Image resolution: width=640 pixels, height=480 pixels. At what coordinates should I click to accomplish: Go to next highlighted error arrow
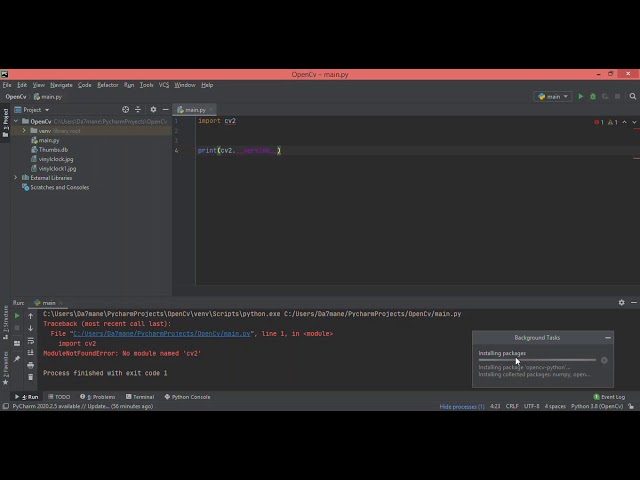pos(634,122)
